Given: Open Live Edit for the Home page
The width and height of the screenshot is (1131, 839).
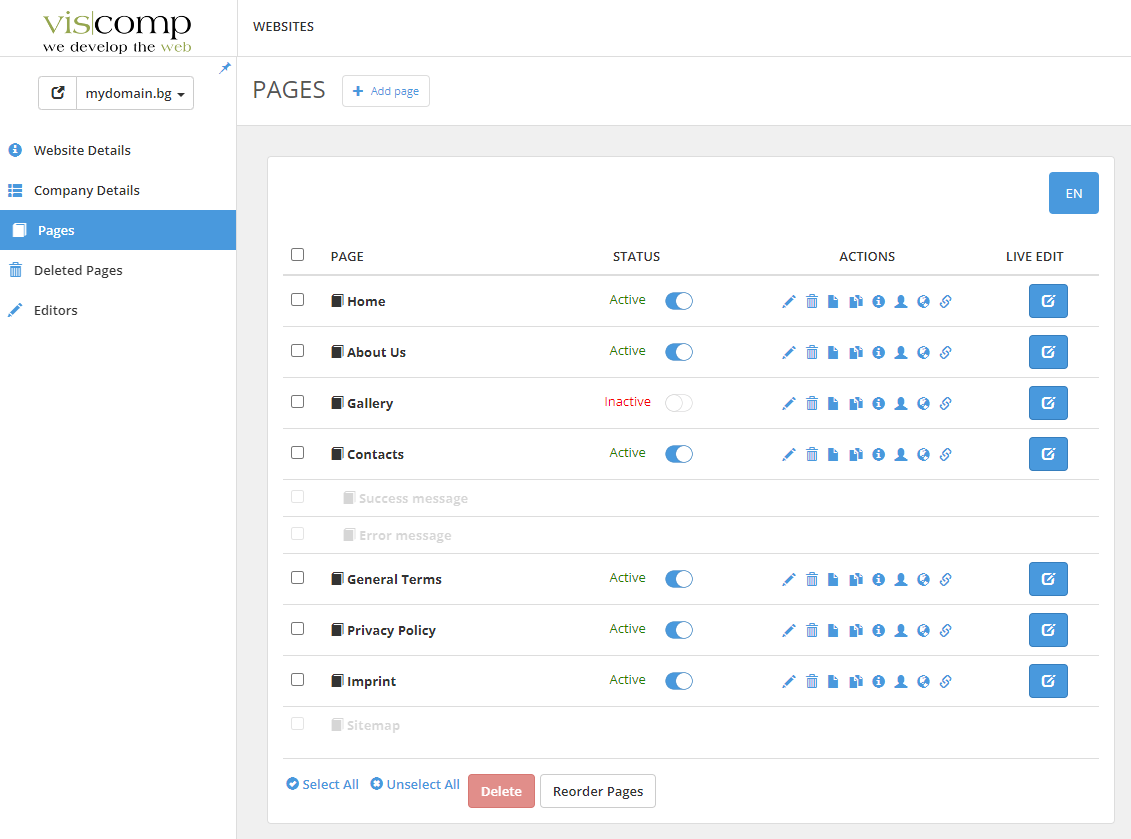Looking at the screenshot, I should [1048, 300].
